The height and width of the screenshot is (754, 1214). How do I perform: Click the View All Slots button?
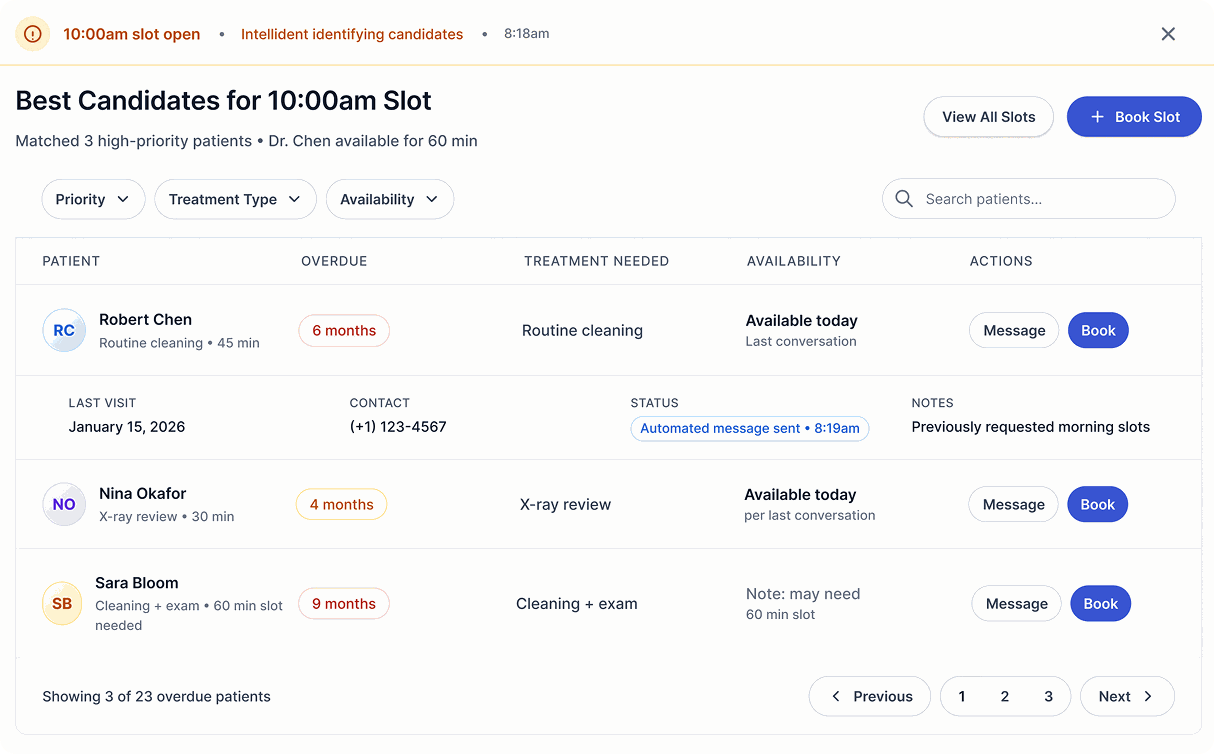(x=989, y=117)
